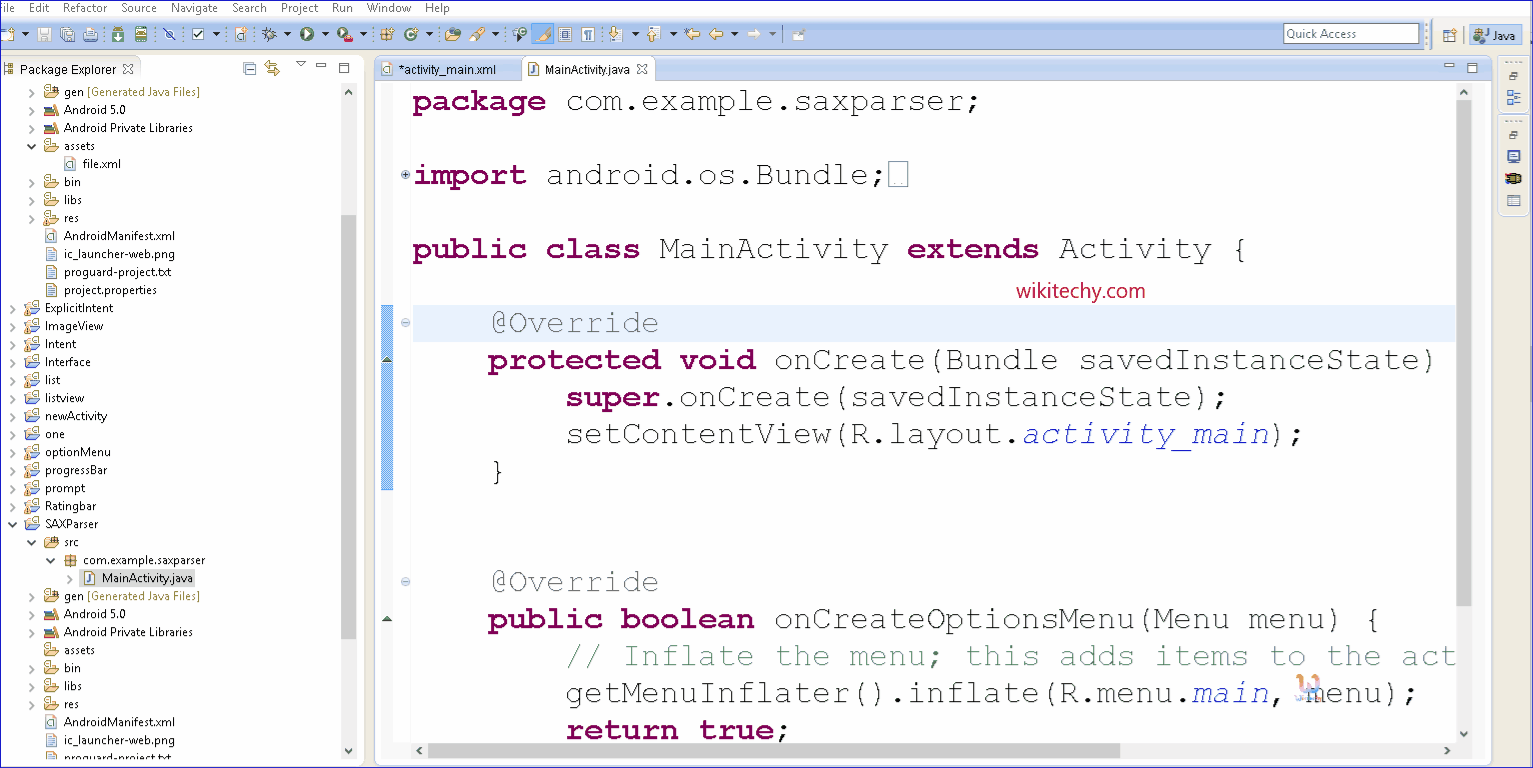Select the Java perspective button
The image size is (1533, 768).
coord(1494,35)
